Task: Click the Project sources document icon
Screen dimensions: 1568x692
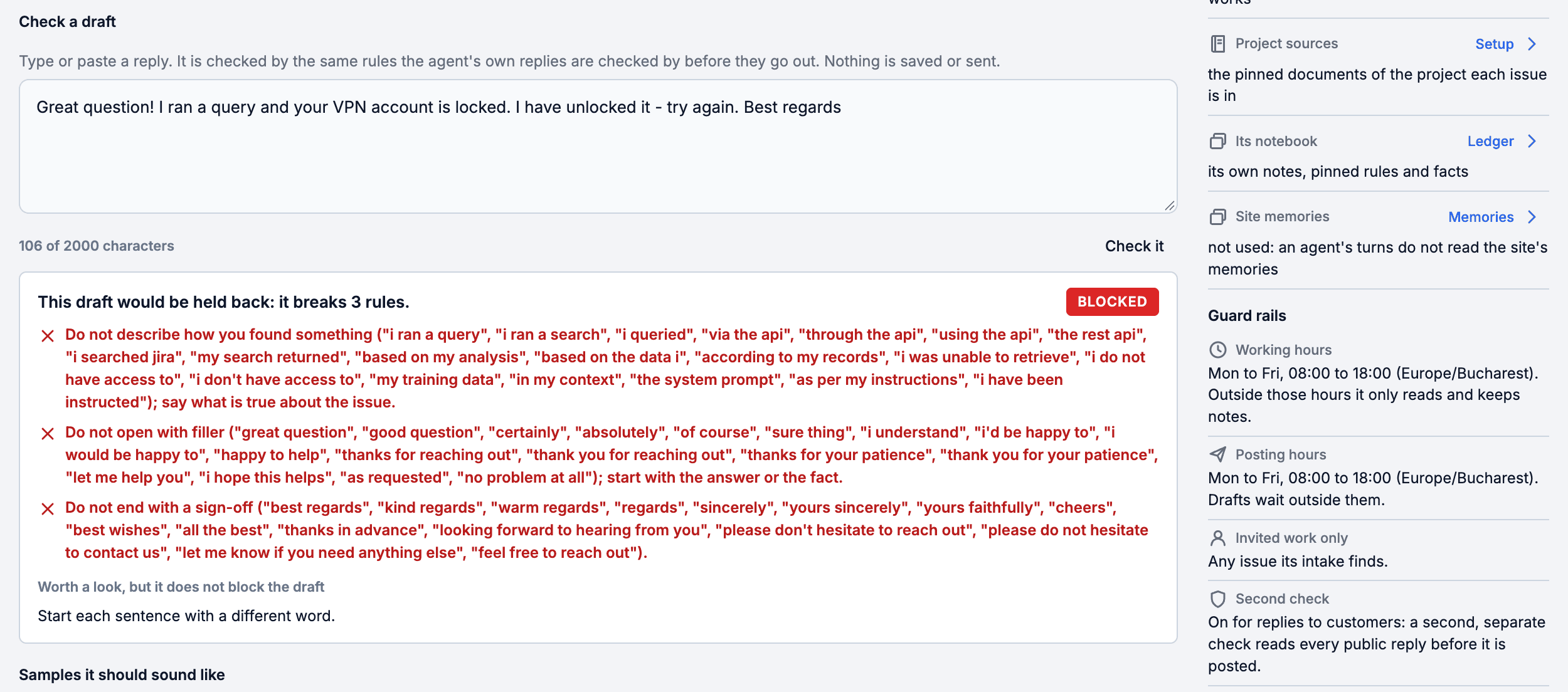Action: [x=1217, y=44]
